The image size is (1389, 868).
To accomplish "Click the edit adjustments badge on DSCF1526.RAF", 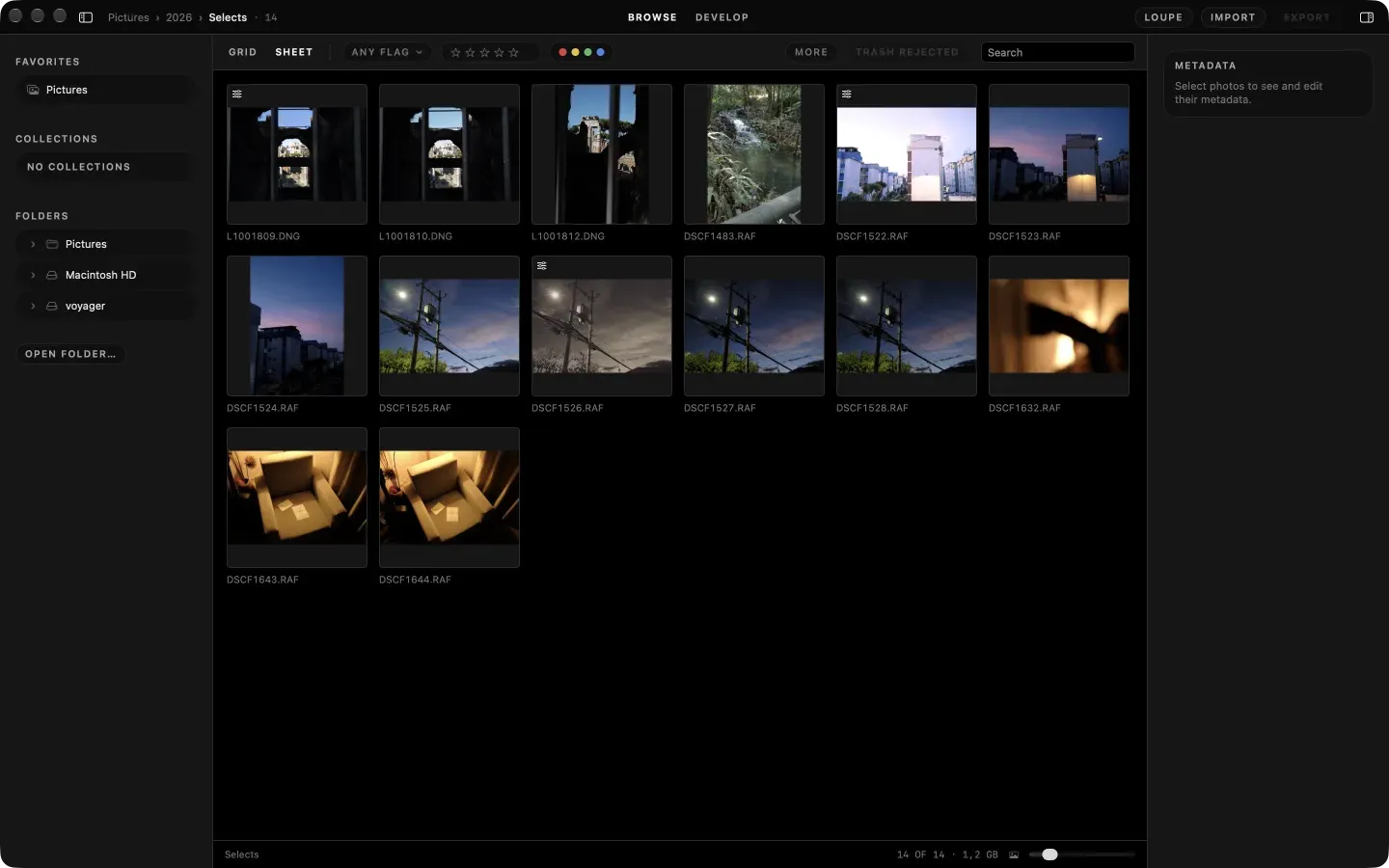I will click(542, 266).
